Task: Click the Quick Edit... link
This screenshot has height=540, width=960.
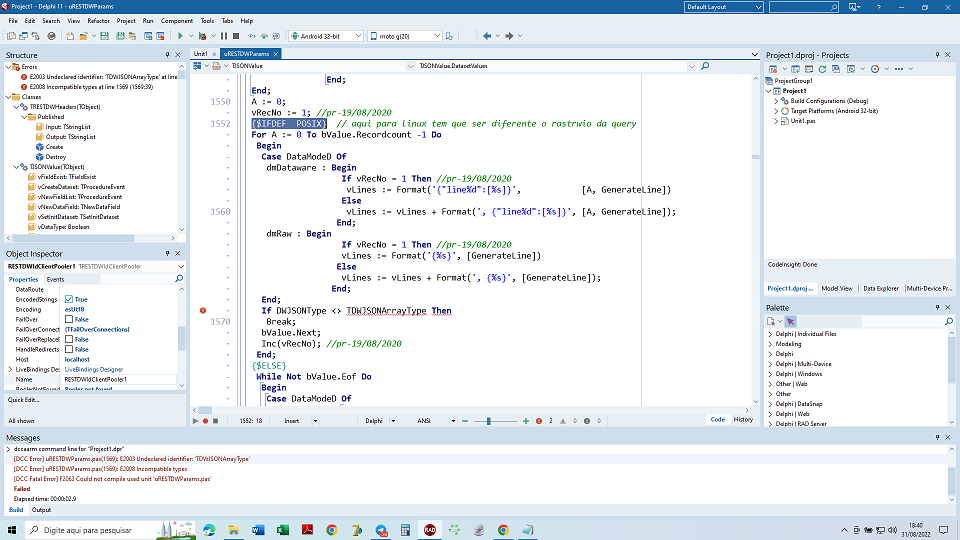Action: click(23, 400)
